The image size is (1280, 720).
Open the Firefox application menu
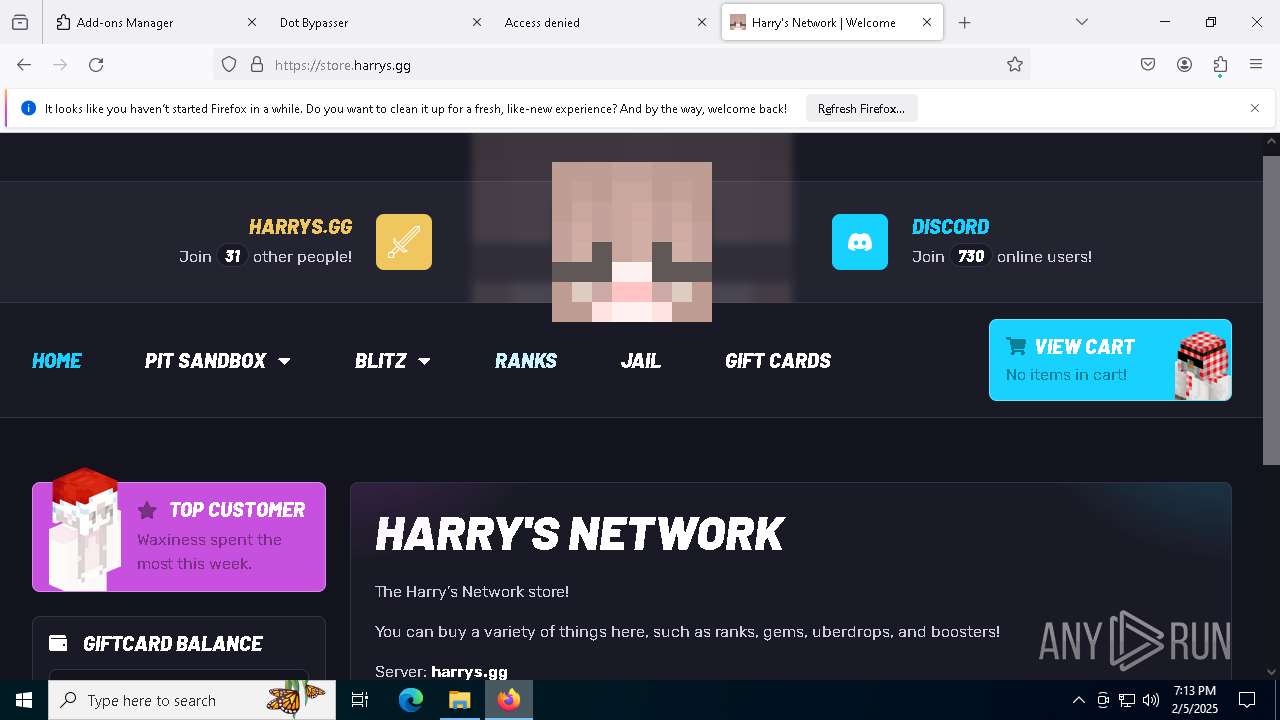click(x=1256, y=65)
